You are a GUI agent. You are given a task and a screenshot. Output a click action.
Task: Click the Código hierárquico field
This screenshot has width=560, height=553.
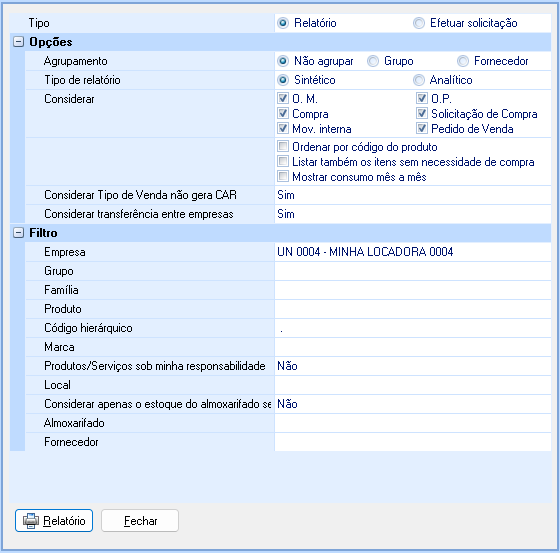point(413,328)
